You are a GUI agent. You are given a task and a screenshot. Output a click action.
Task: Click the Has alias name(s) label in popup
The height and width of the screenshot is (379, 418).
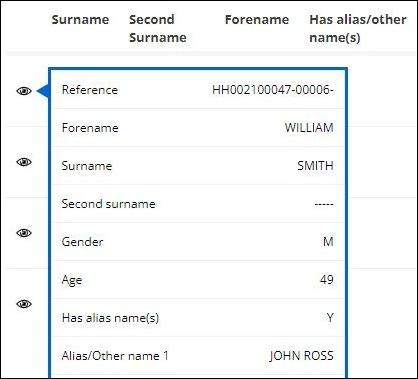coord(110,318)
